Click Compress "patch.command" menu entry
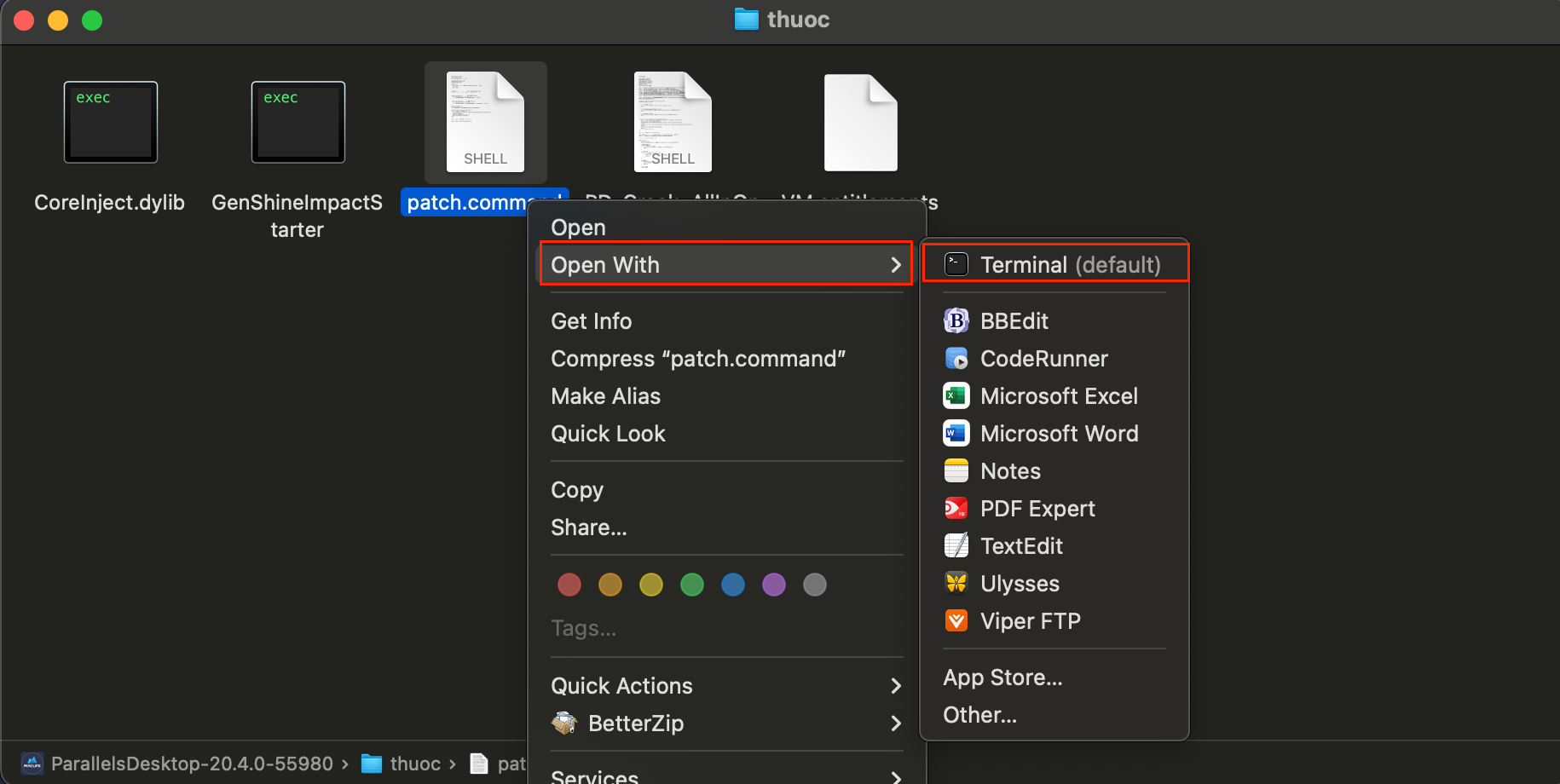The width and height of the screenshot is (1560, 784). 697,359
